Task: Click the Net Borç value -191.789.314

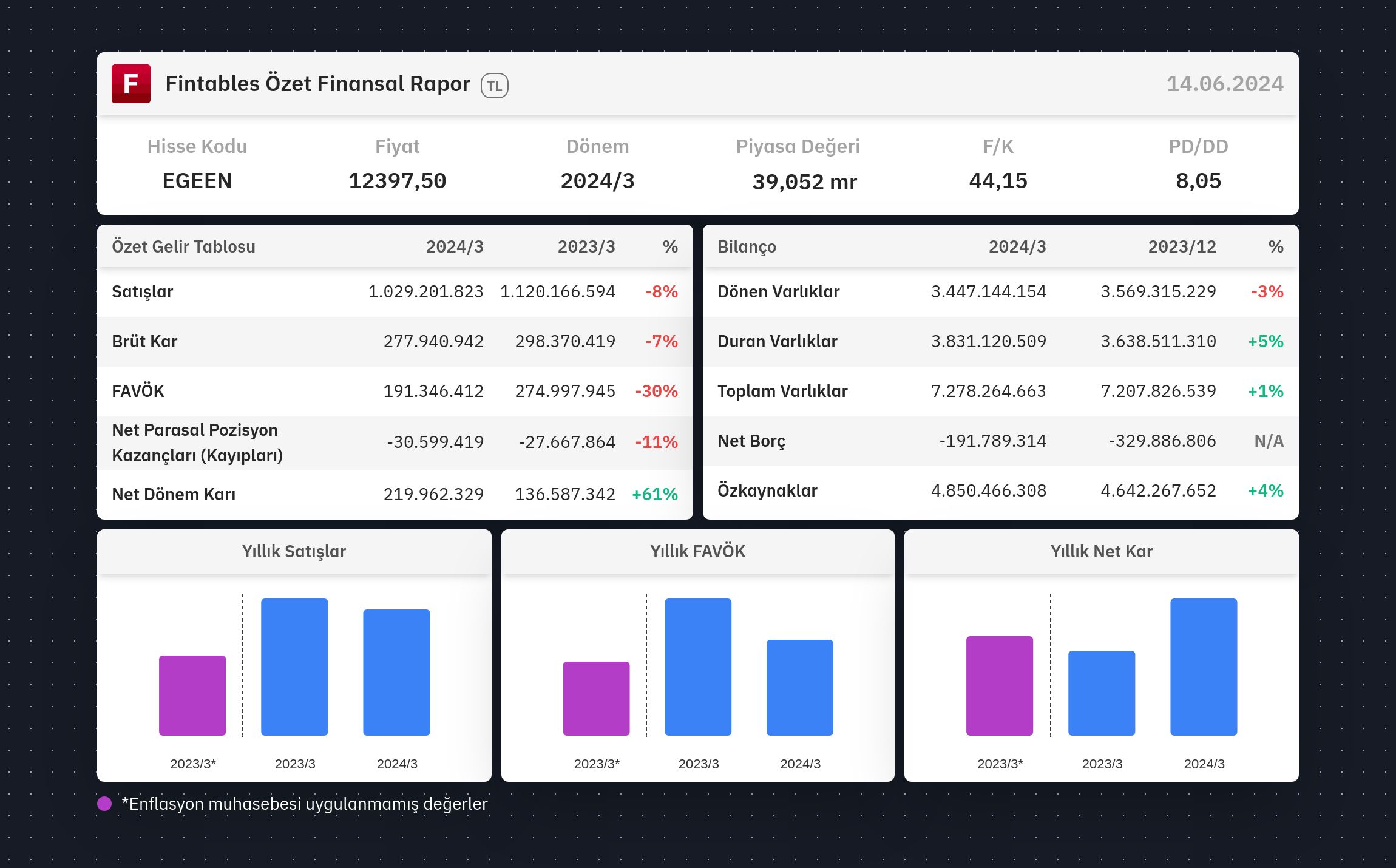Action: (993, 441)
